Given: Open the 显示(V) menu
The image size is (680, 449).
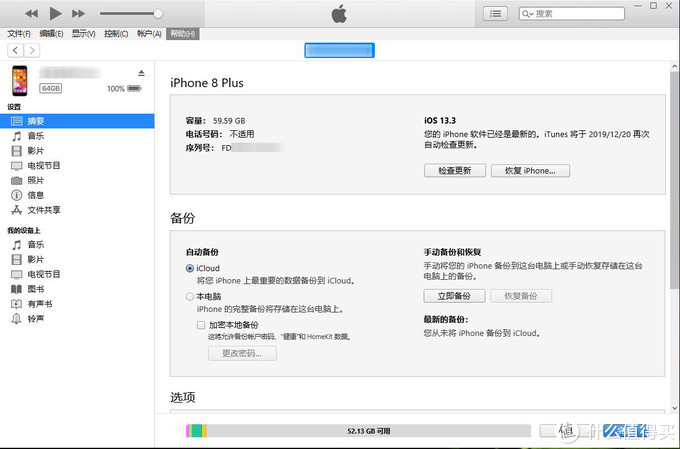Looking at the screenshot, I should coord(83,34).
